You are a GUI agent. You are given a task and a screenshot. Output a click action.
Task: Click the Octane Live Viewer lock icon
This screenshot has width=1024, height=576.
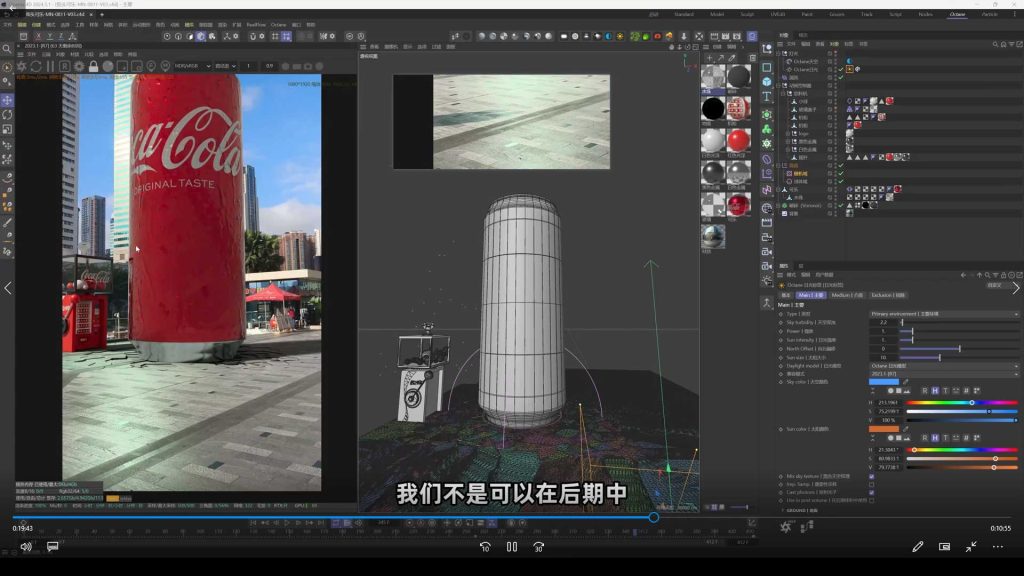(x=93, y=66)
